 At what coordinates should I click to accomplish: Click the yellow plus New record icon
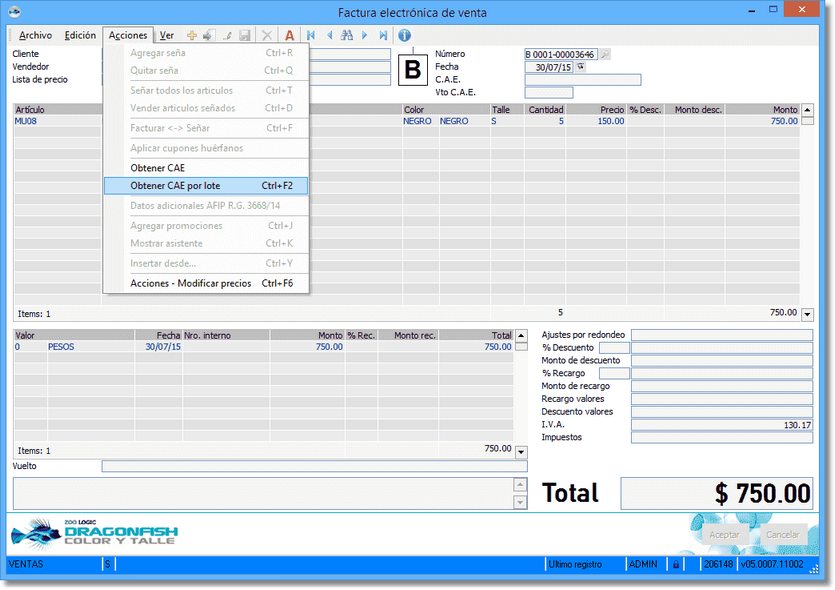tap(192, 35)
